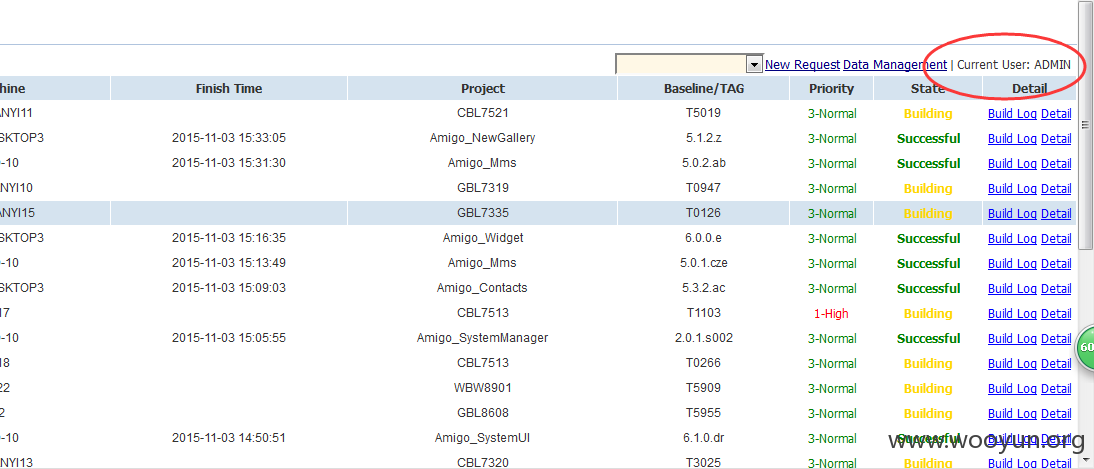Open Detail for the 1-High CBL7513 row
This screenshot has height=469, width=1094.
coord(1056,313)
